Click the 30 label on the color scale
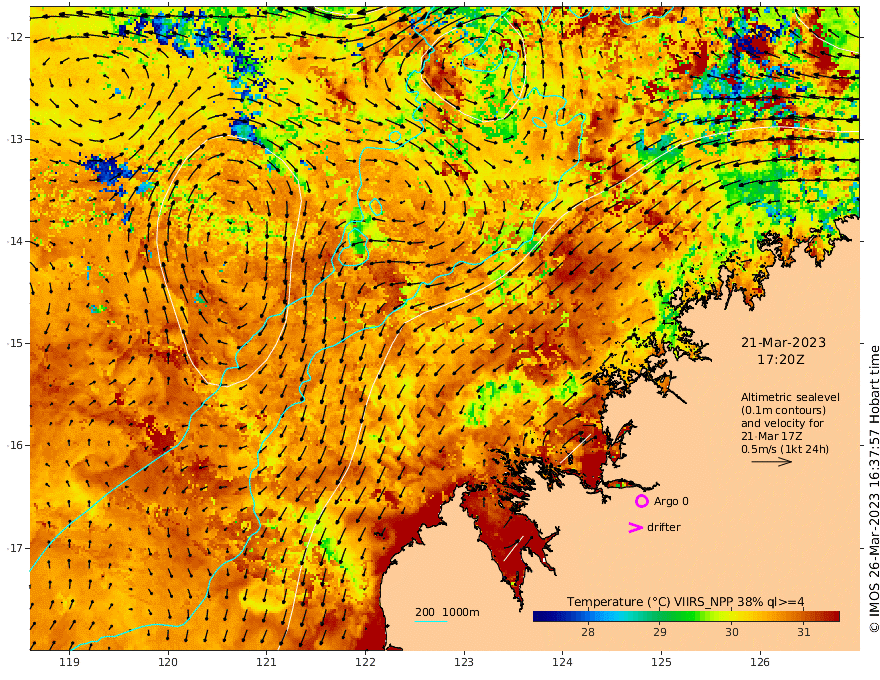Screen dimensions: 880x680 point(732,632)
